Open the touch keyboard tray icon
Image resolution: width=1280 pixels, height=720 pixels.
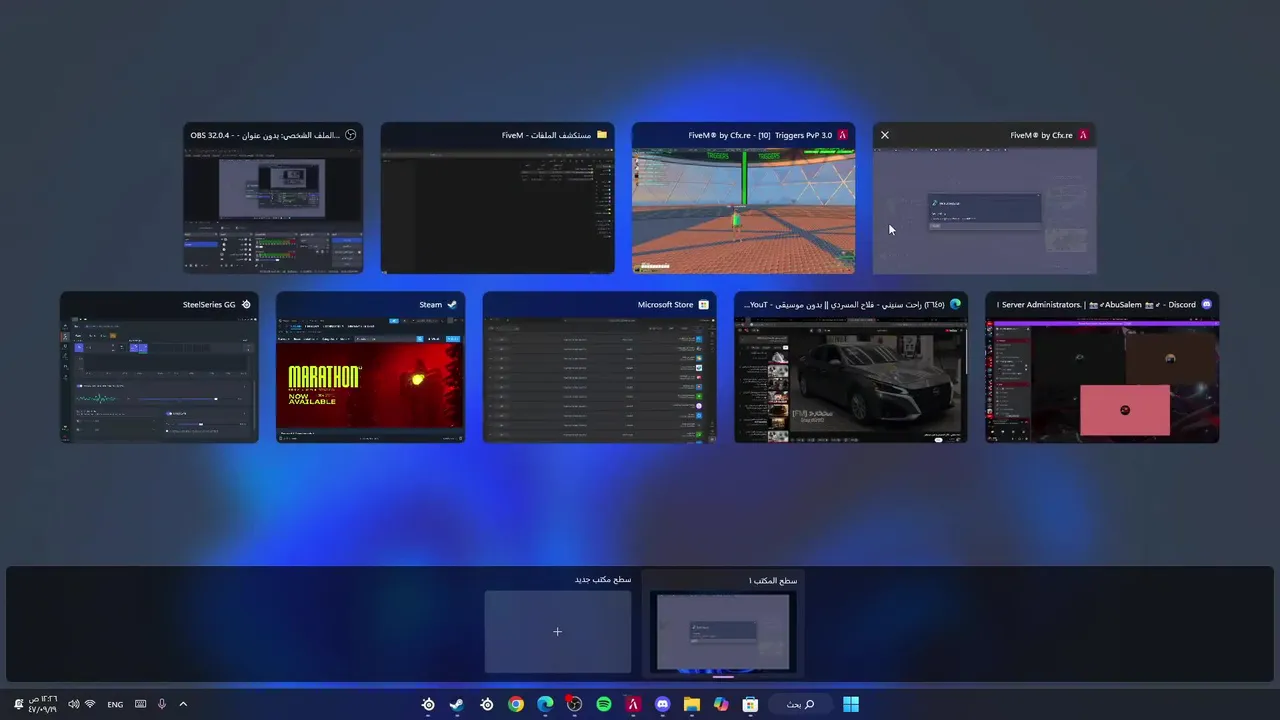(x=141, y=704)
